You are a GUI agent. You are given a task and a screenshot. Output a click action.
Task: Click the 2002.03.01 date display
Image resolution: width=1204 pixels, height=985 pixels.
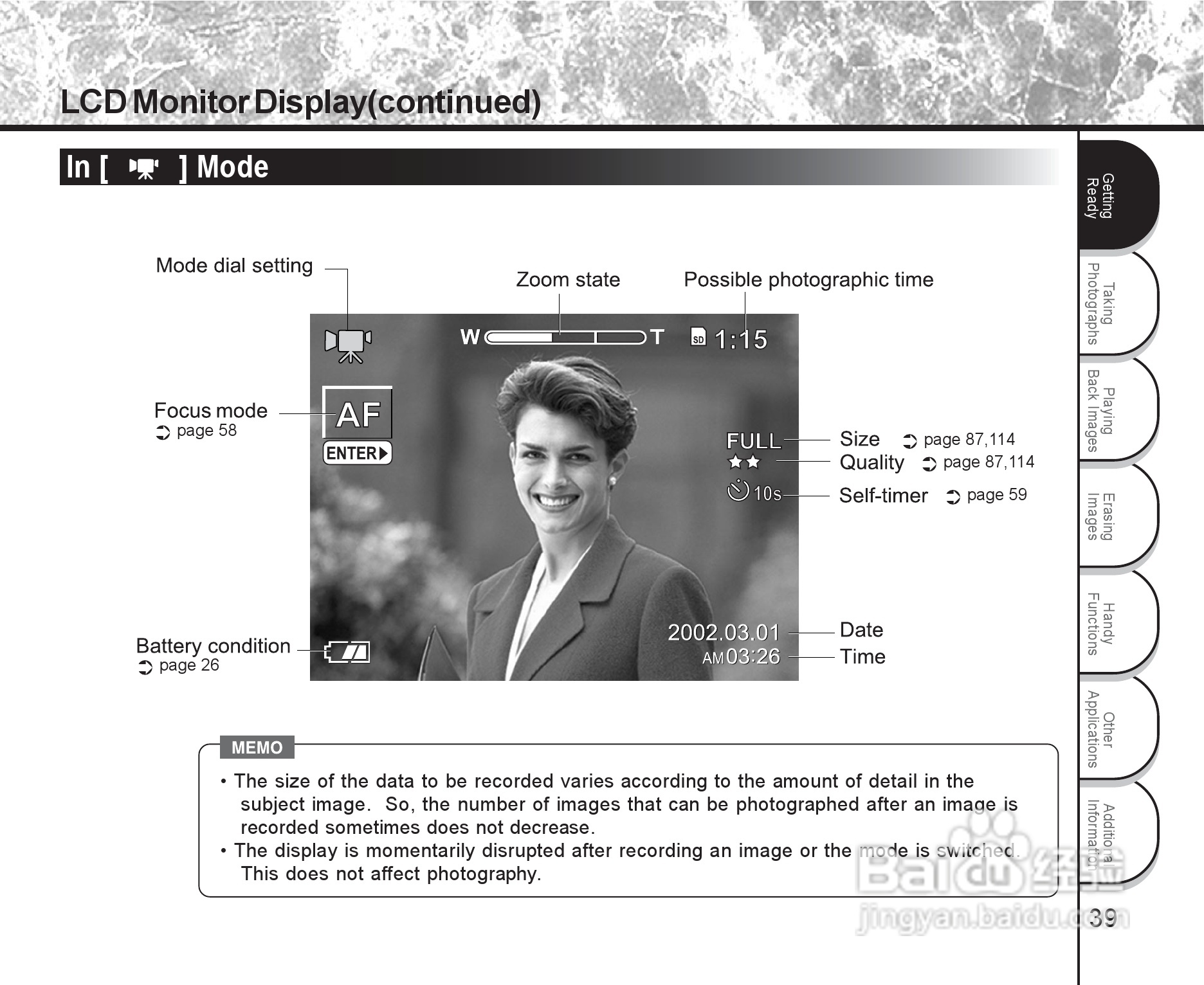click(724, 633)
